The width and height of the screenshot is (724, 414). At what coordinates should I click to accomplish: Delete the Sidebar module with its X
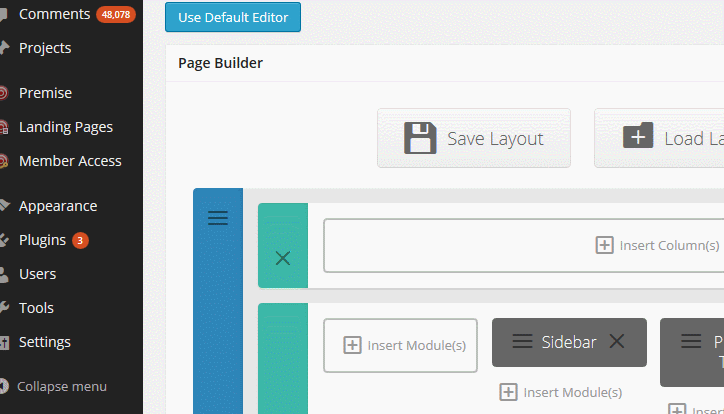[617, 342]
